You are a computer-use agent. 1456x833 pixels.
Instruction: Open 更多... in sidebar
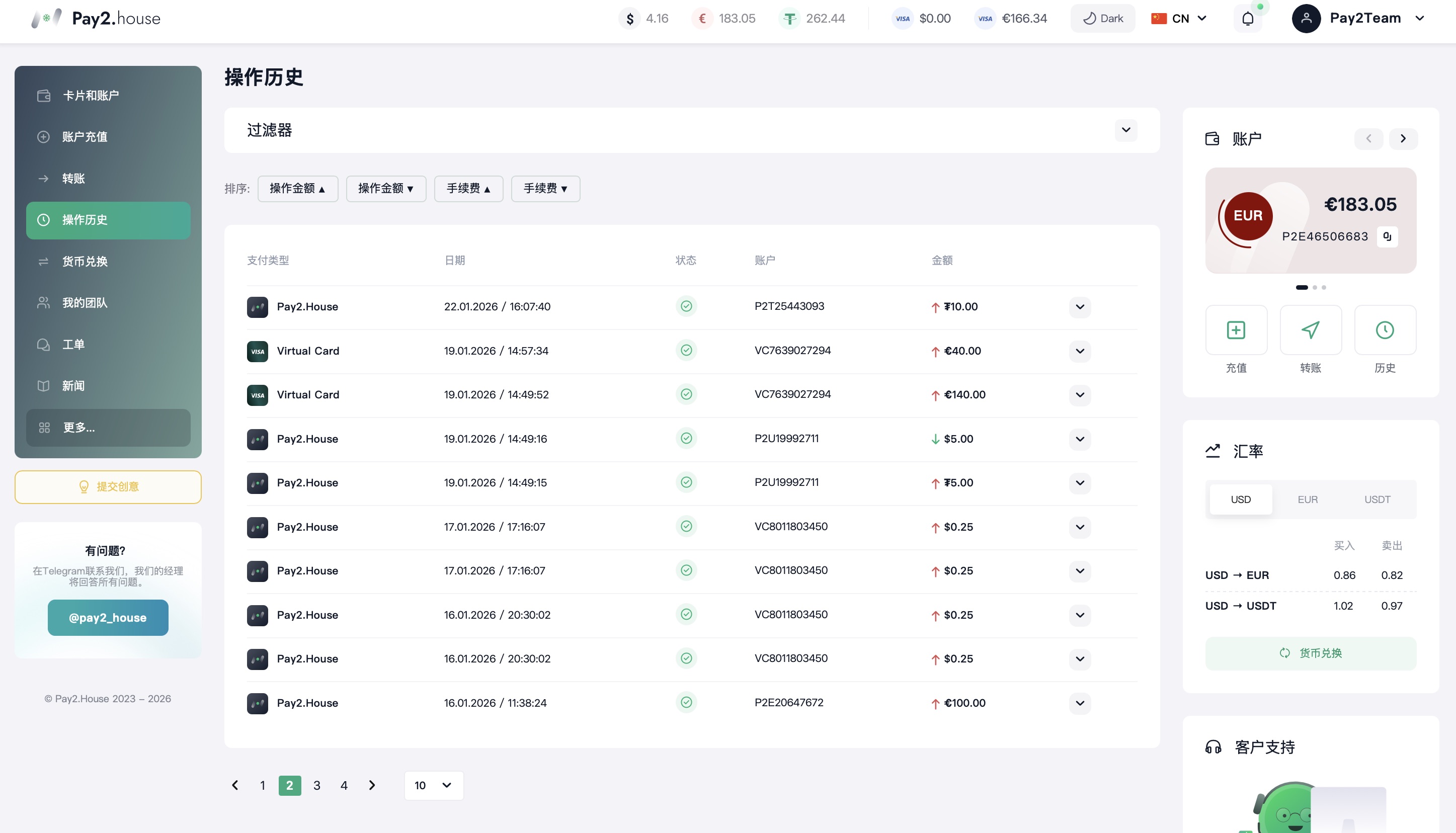click(108, 428)
